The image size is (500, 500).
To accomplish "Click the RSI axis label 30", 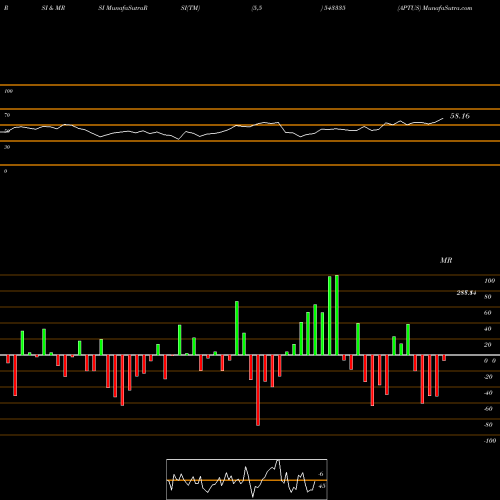I will 7,147.
